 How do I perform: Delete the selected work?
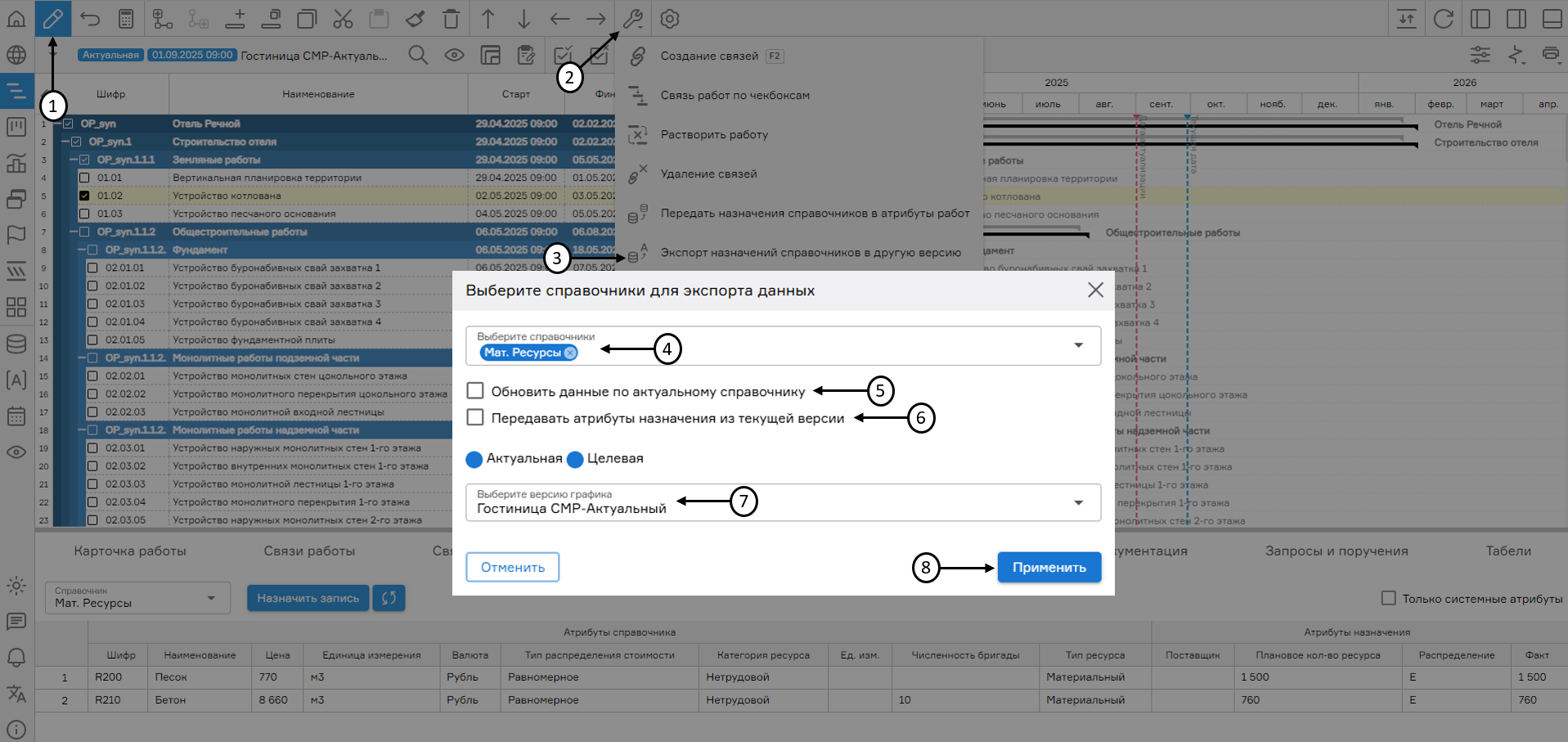(x=450, y=19)
